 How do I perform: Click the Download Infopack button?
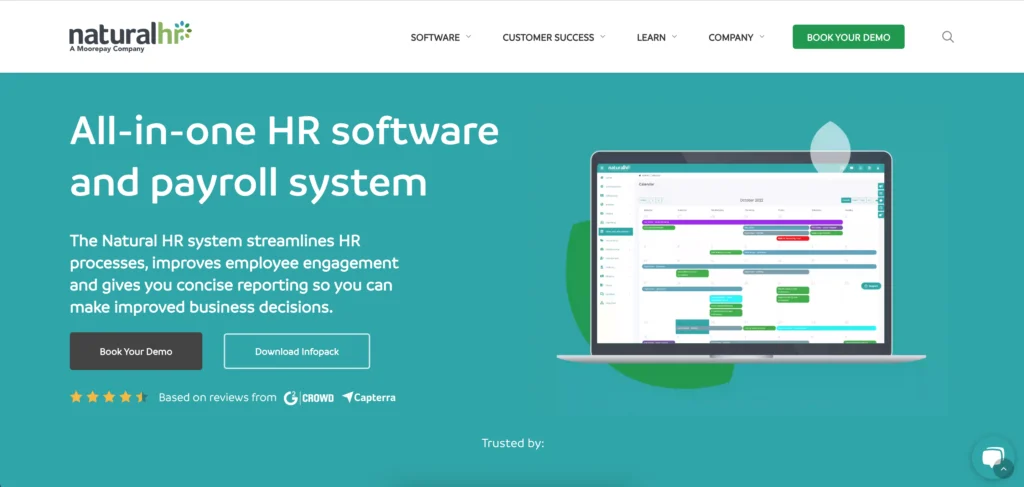coord(296,351)
